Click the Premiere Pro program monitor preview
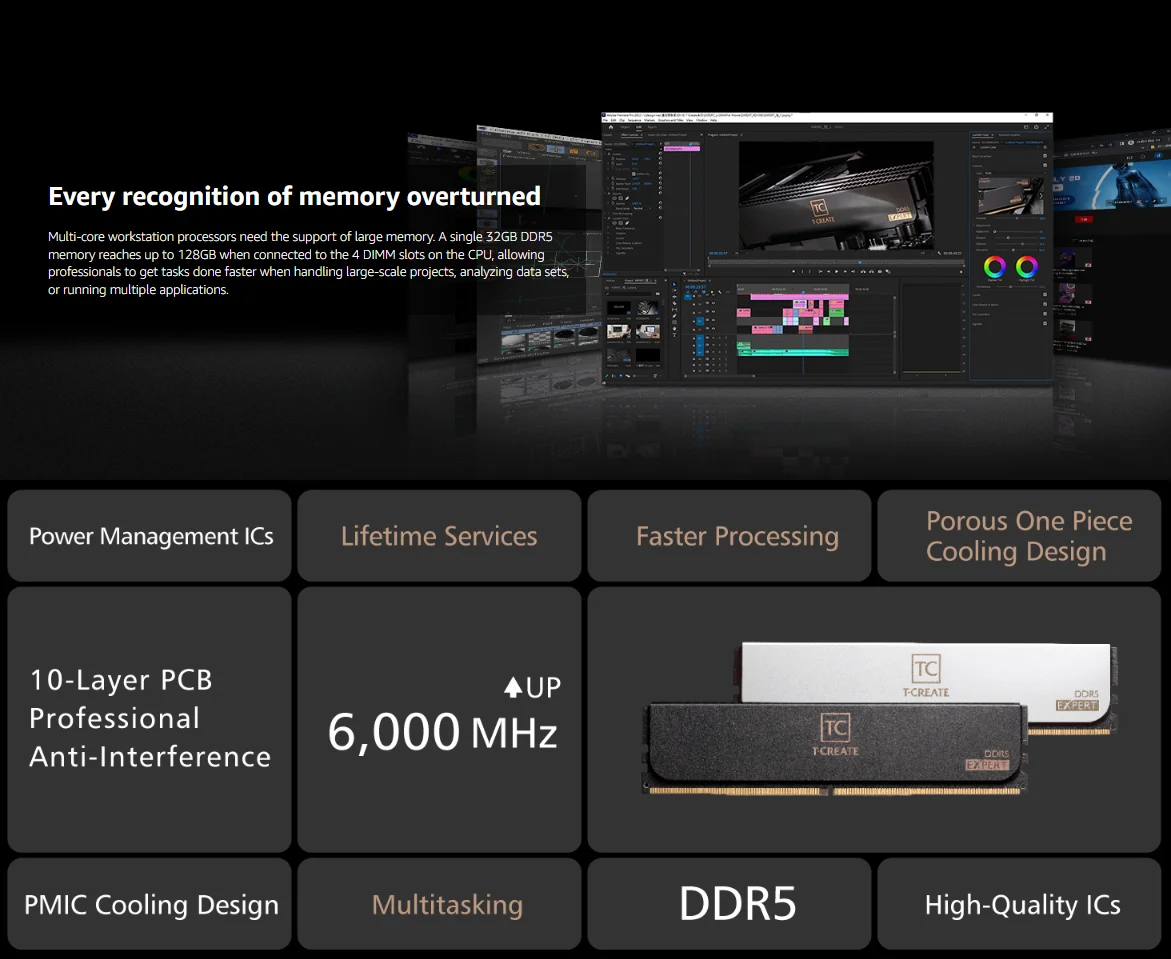 point(836,196)
